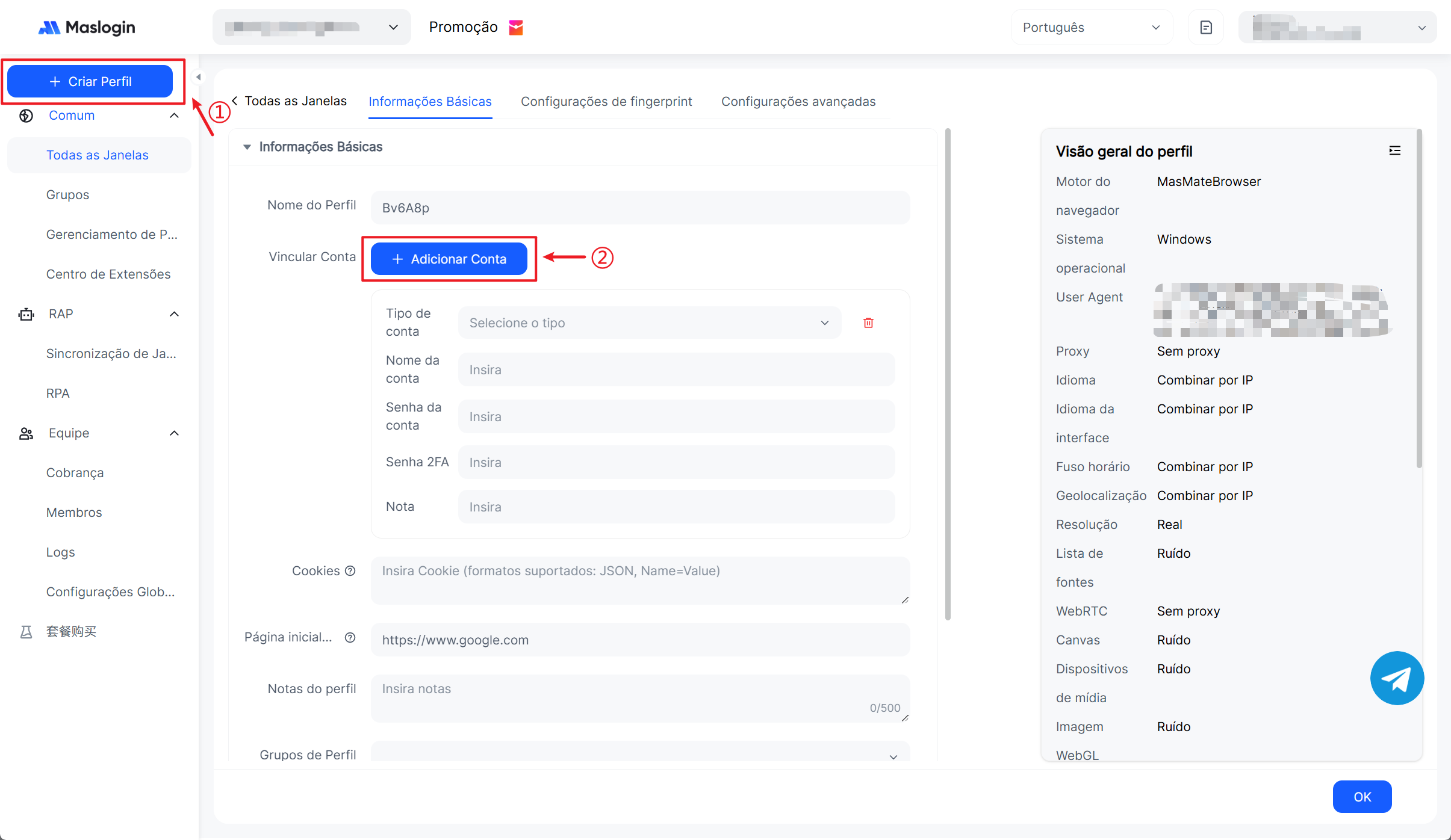Open the document icon in top bar

pyautogui.click(x=1206, y=28)
